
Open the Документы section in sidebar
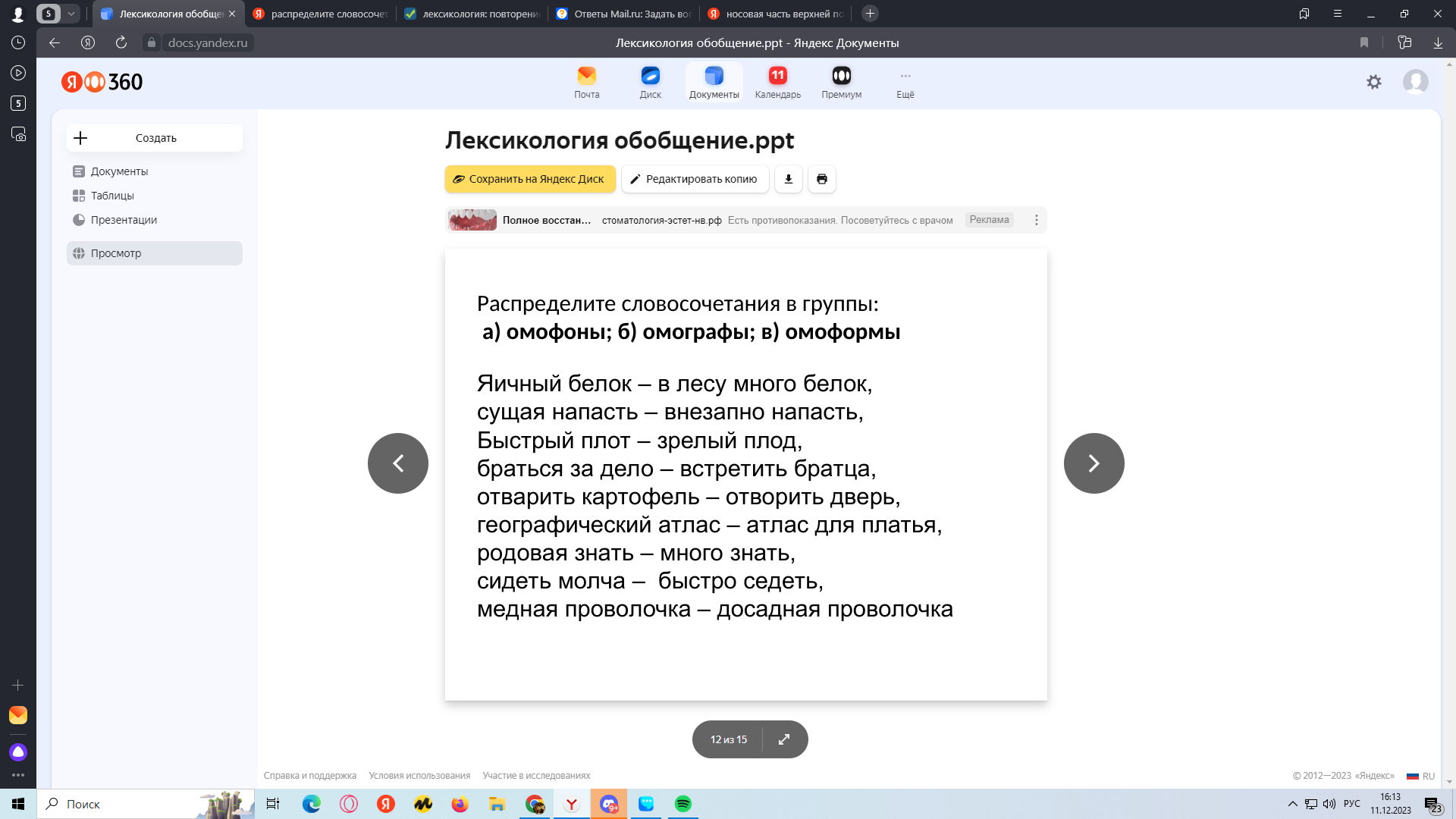point(155,171)
